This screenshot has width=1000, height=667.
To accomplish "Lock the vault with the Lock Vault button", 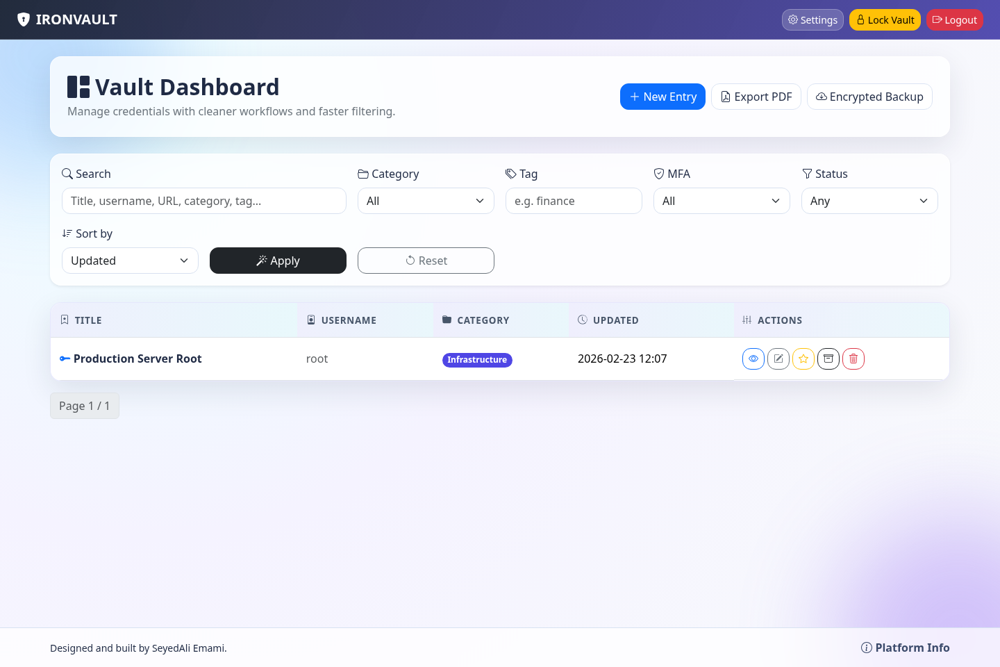I will [x=885, y=20].
